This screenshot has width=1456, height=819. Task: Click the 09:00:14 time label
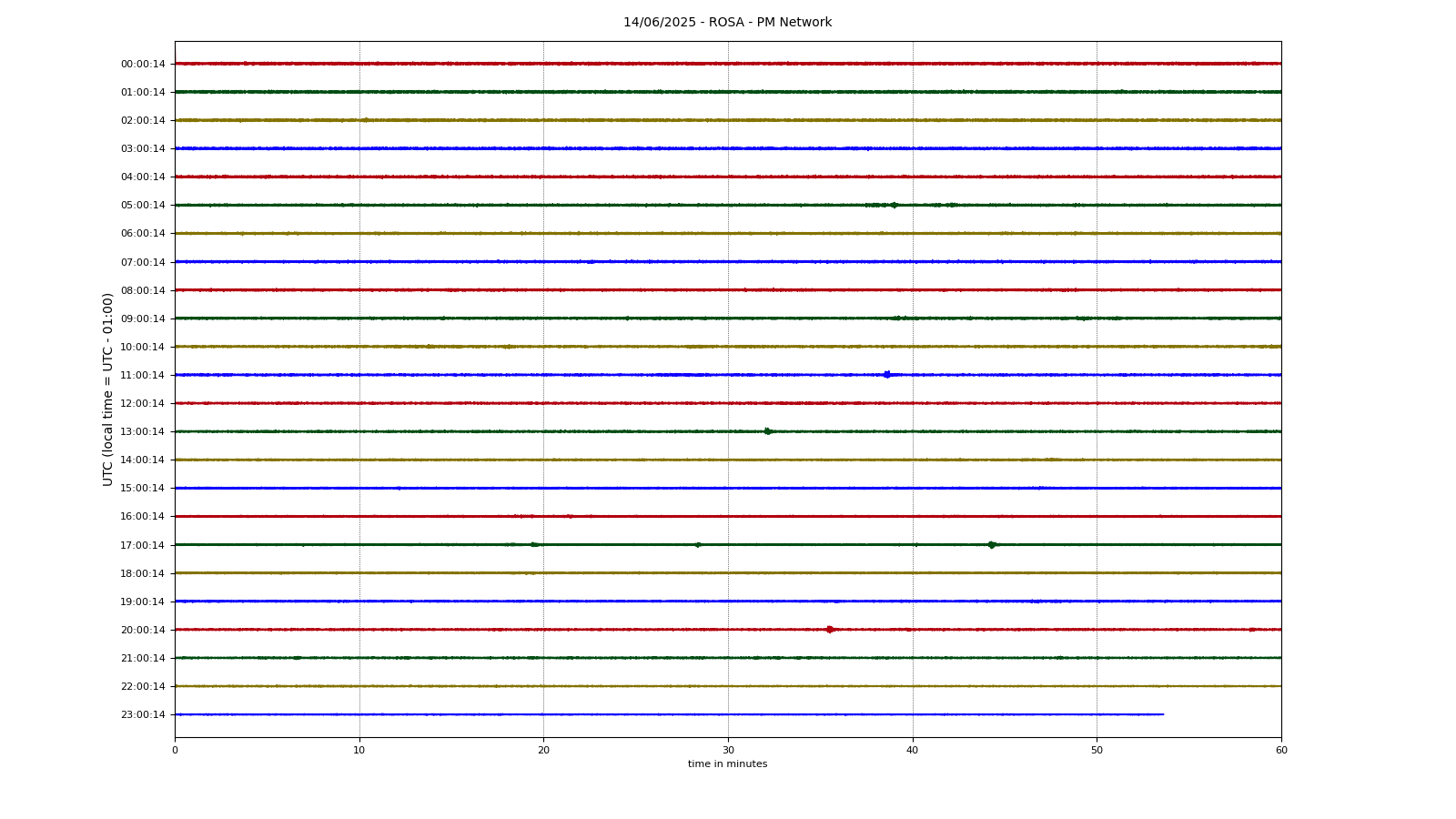click(x=143, y=318)
